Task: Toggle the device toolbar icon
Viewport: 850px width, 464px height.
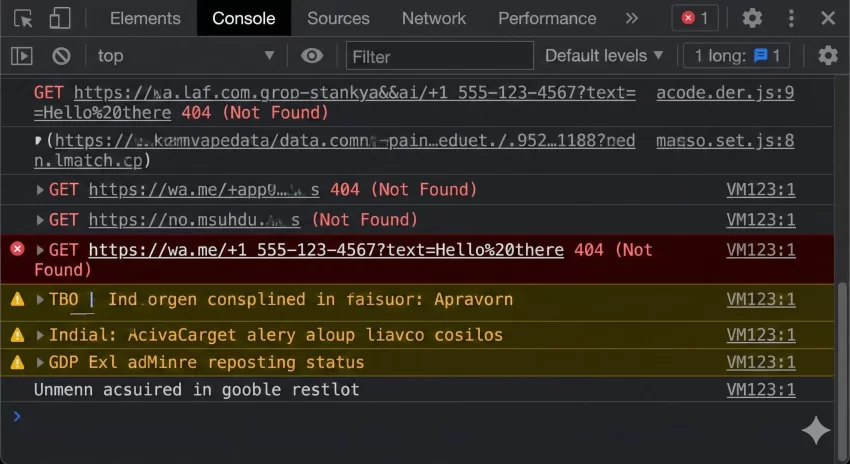Action: [60, 18]
